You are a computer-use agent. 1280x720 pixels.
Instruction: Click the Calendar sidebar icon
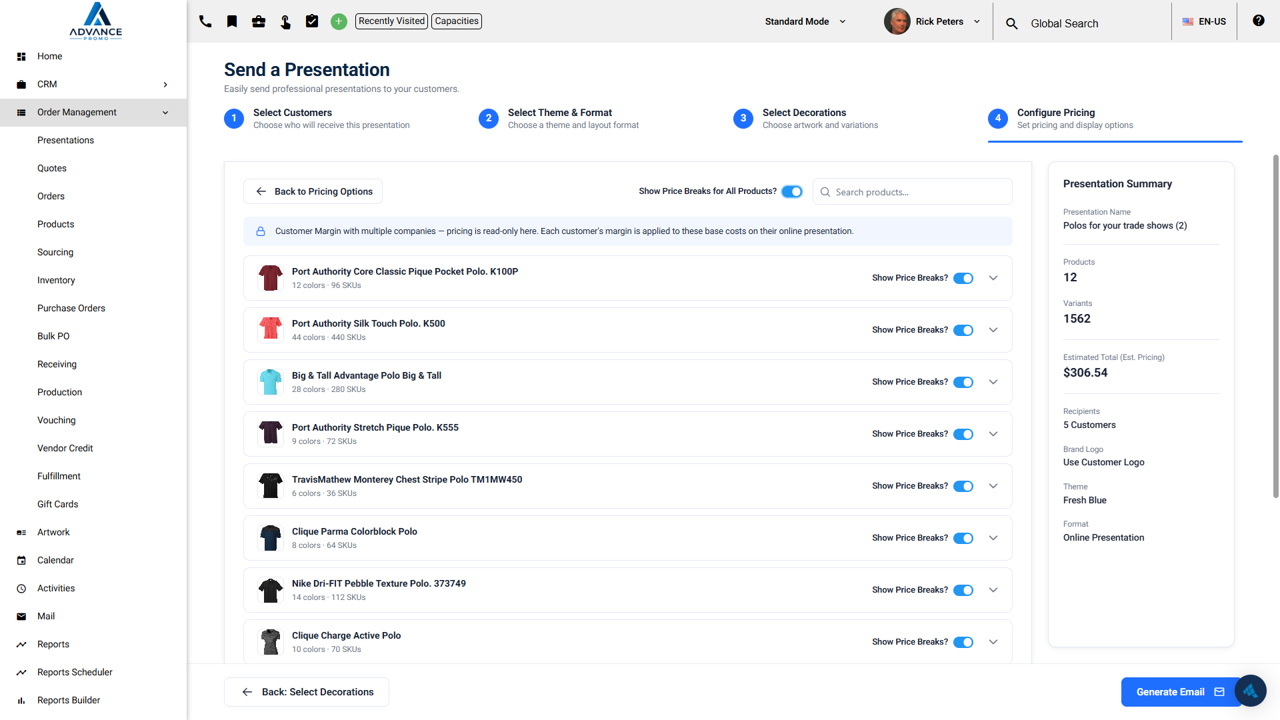tap(21, 560)
